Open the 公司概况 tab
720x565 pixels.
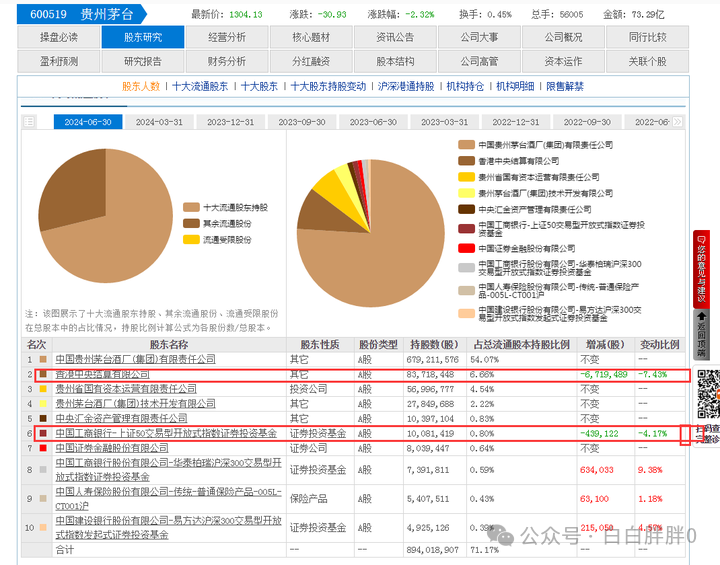[563, 37]
